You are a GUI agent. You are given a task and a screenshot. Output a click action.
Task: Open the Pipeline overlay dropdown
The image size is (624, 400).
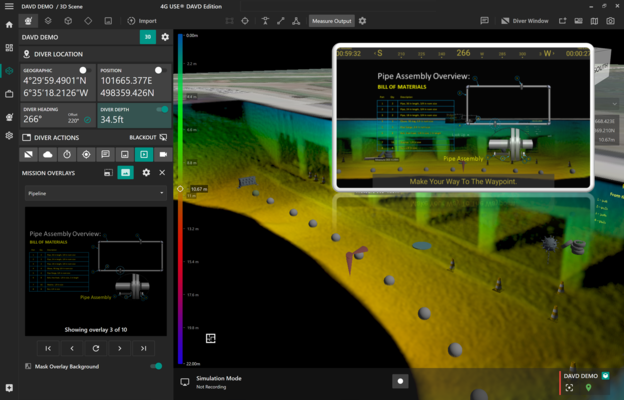(x=96, y=193)
